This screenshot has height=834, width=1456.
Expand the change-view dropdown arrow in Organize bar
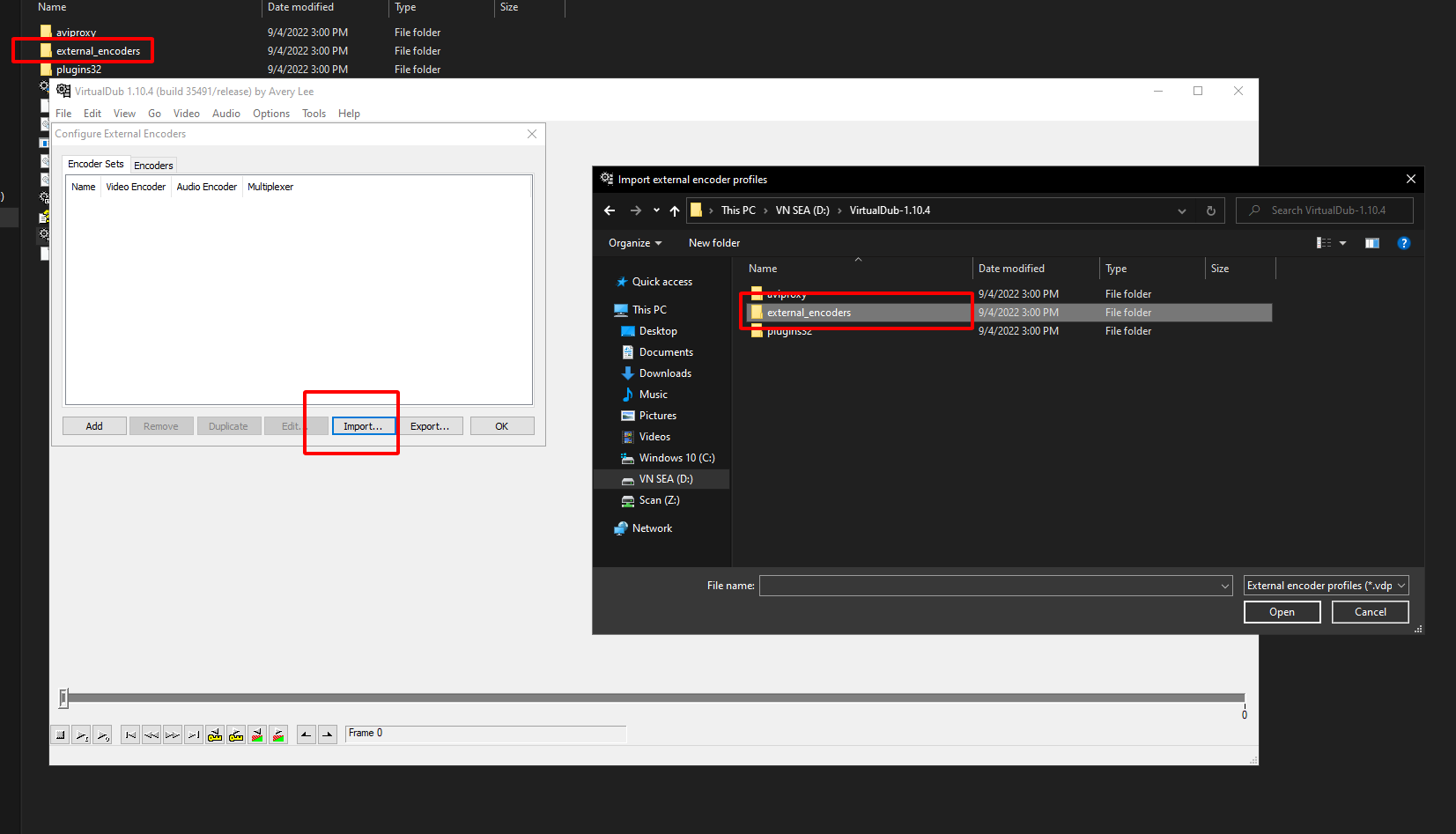(1342, 242)
